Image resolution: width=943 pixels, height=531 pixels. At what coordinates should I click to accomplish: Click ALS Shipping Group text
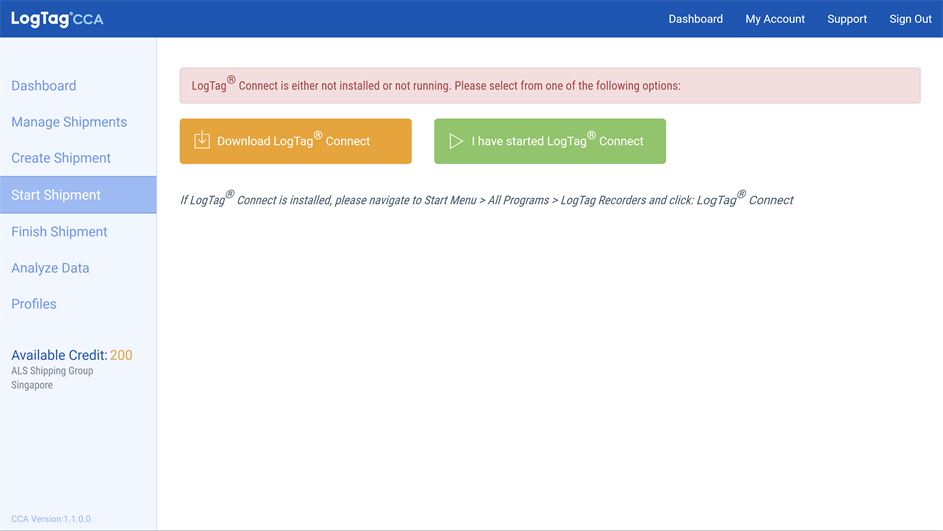tap(52, 370)
